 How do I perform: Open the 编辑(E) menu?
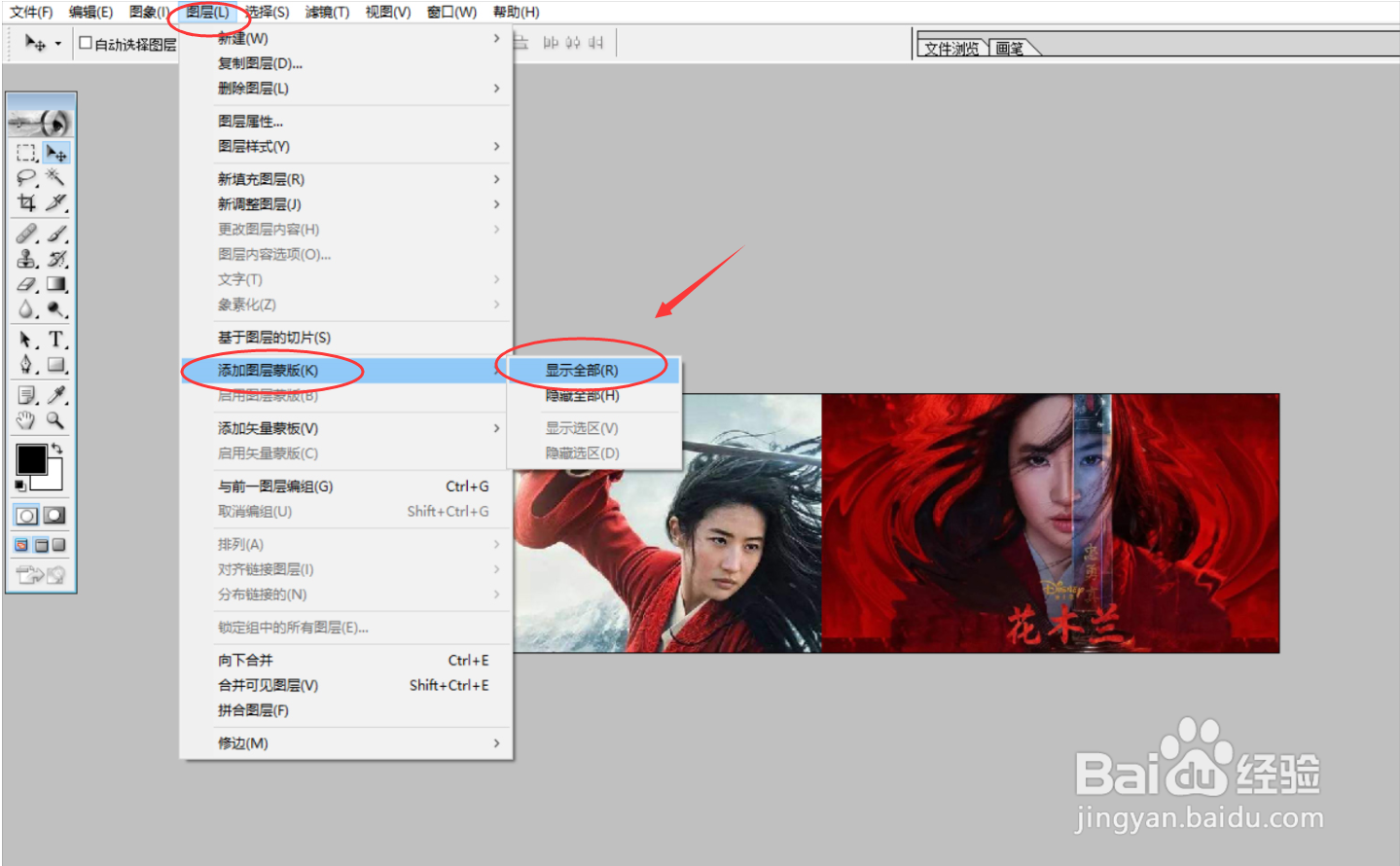[90, 12]
